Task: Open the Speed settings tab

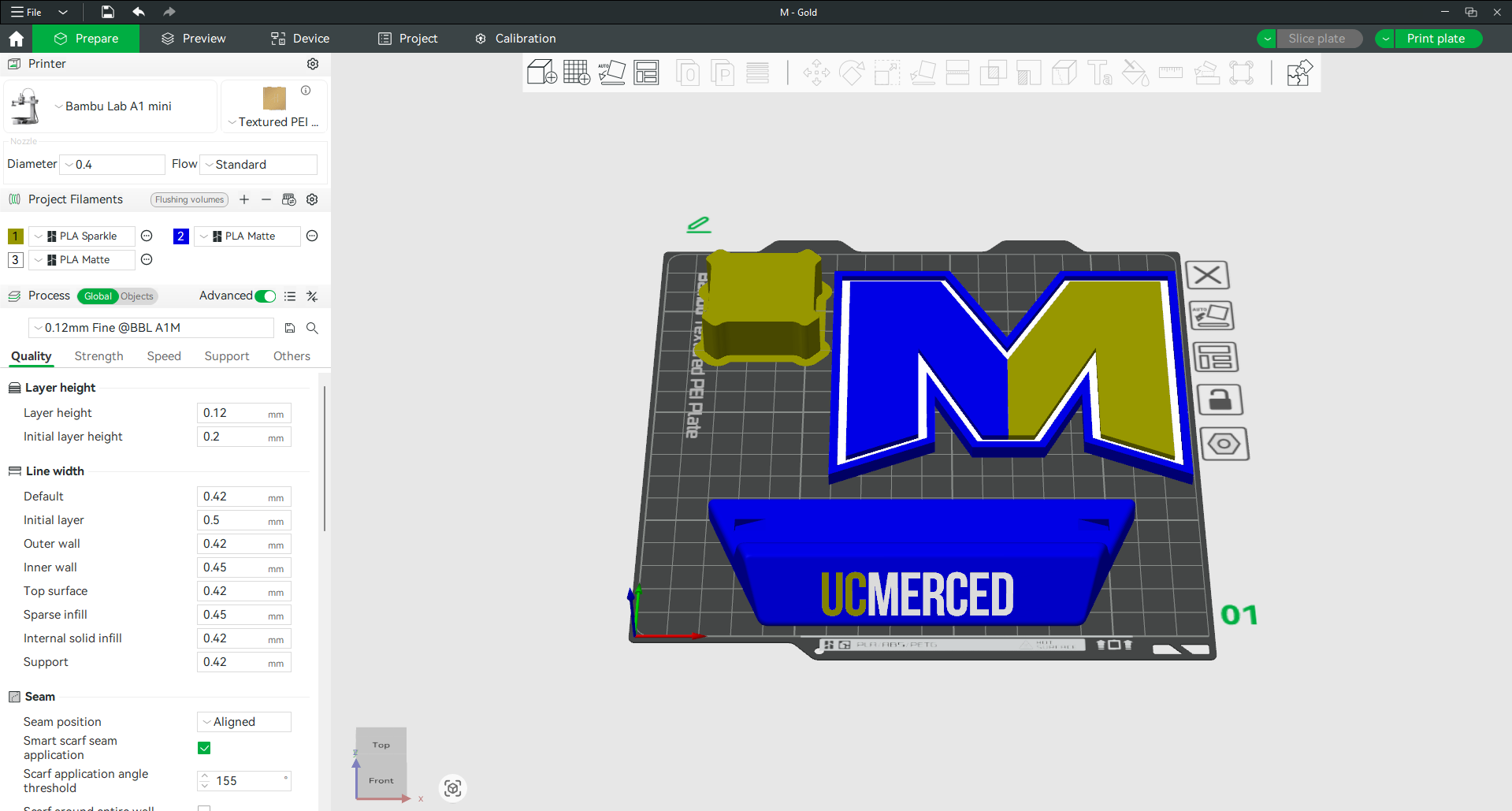Action: [164, 356]
